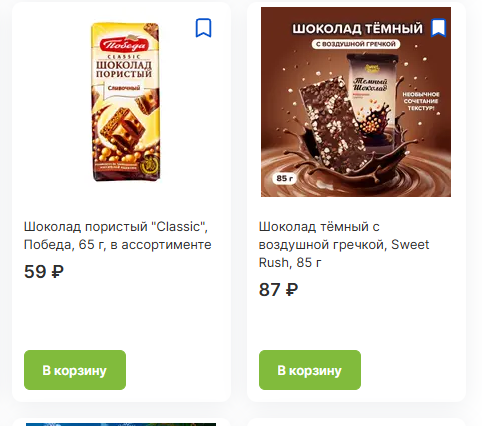Click the 85 г weight badge on the image
The height and width of the screenshot is (426, 482).
tap(284, 178)
